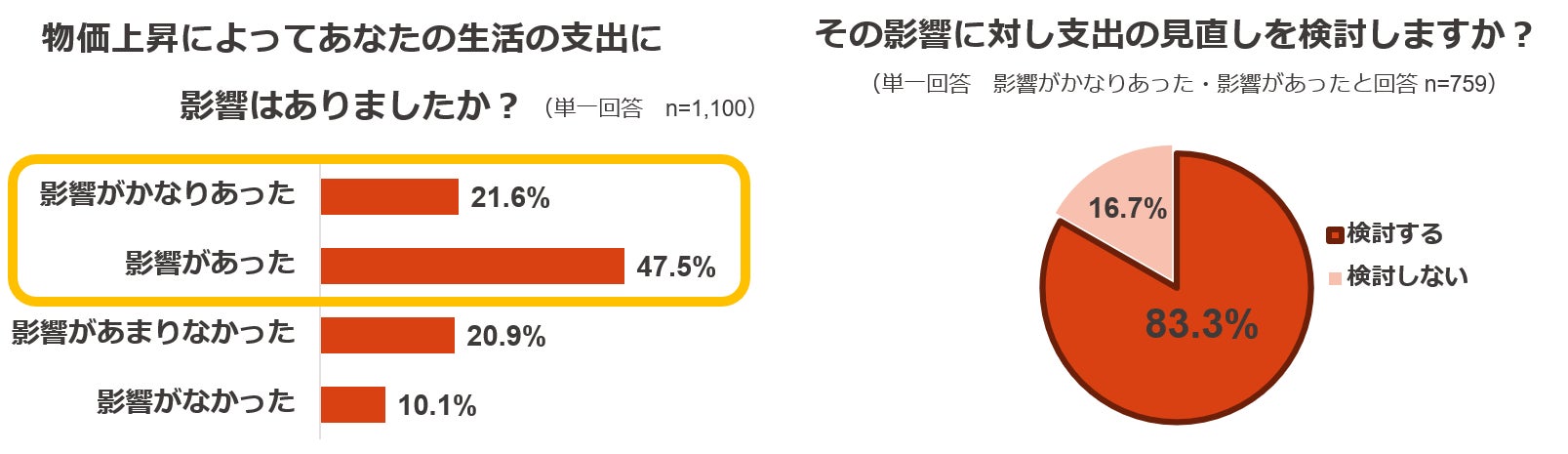Click the 10.1% data label
This screenshot has height=454, width=1568.
click(436, 406)
